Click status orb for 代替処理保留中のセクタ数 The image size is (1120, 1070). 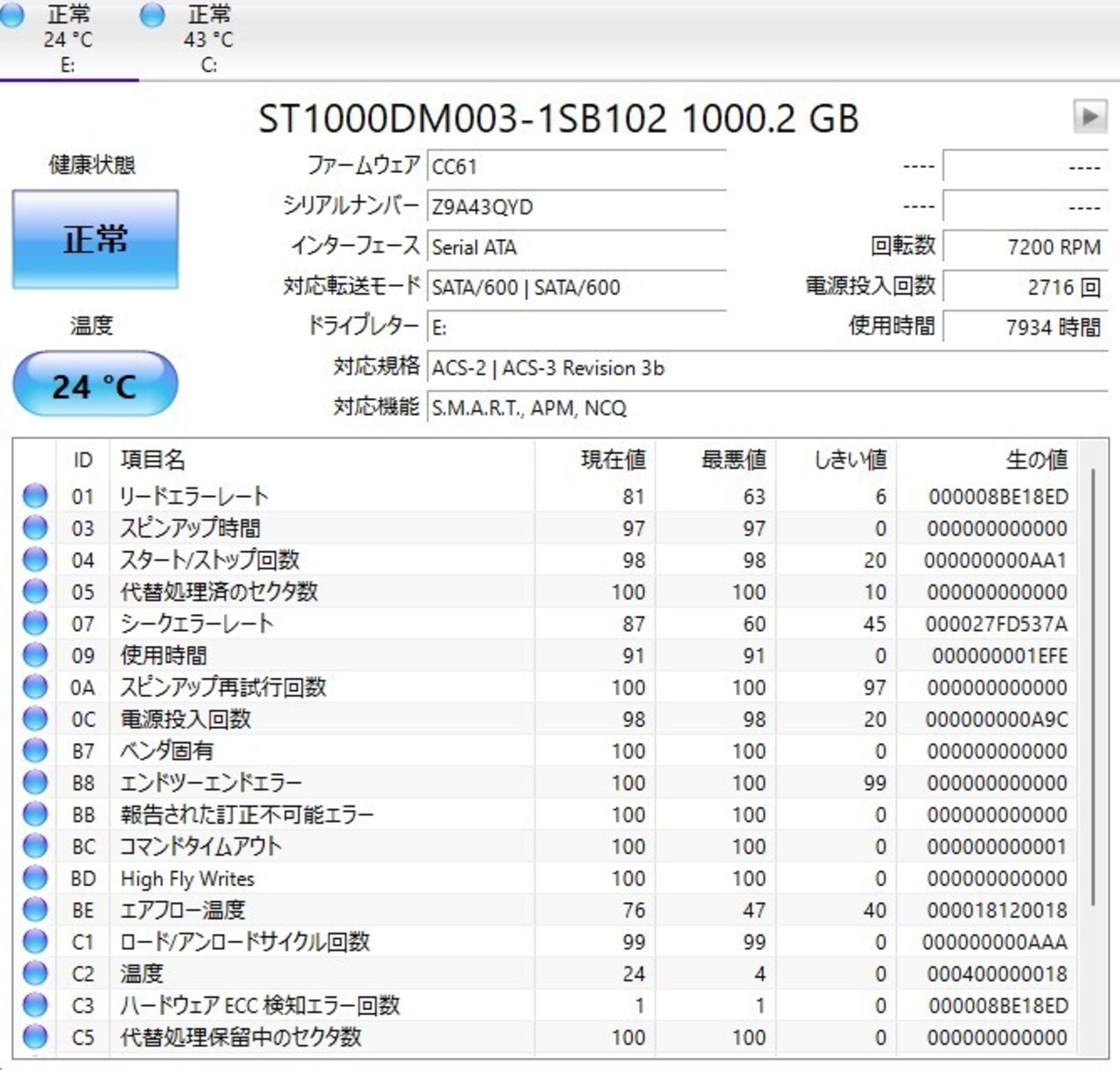coord(35,1038)
